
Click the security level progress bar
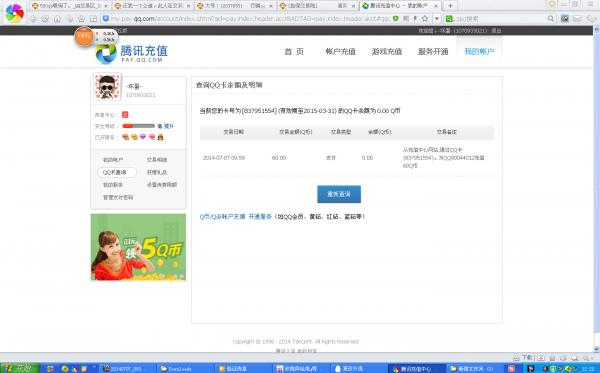coord(139,126)
